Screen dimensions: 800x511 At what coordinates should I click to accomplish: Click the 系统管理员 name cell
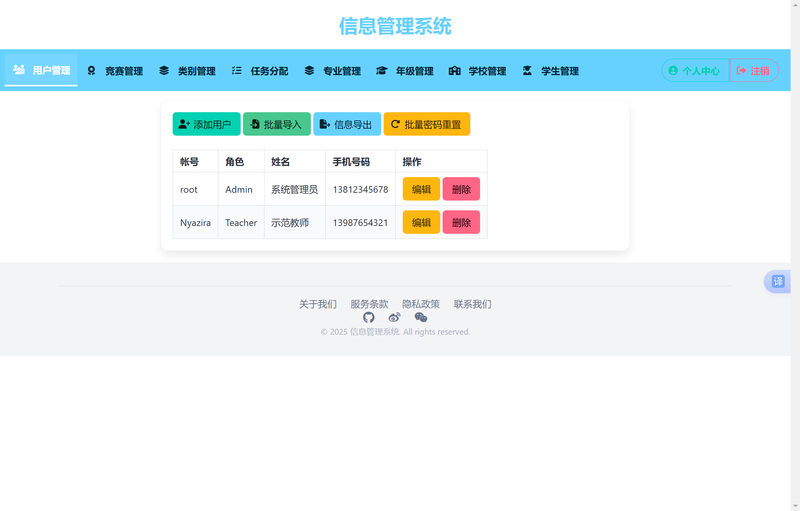[295, 189]
